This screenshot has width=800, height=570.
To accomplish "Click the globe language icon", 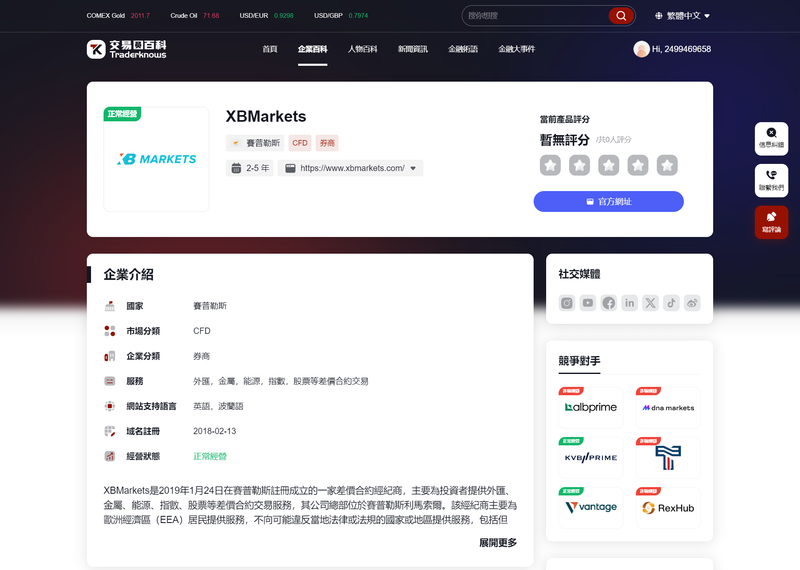I will pyautogui.click(x=659, y=16).
